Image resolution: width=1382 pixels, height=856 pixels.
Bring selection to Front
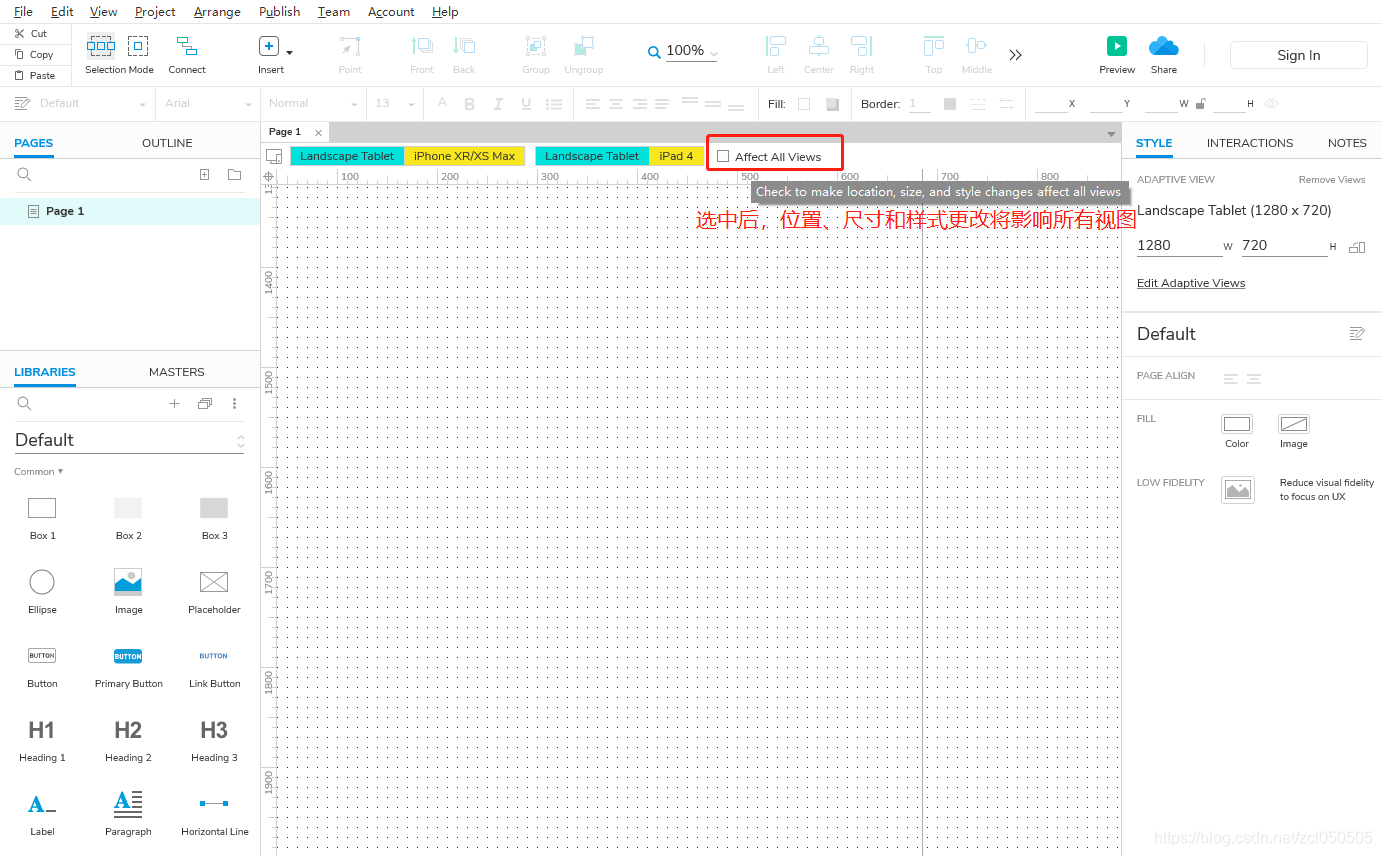(422, 55)
